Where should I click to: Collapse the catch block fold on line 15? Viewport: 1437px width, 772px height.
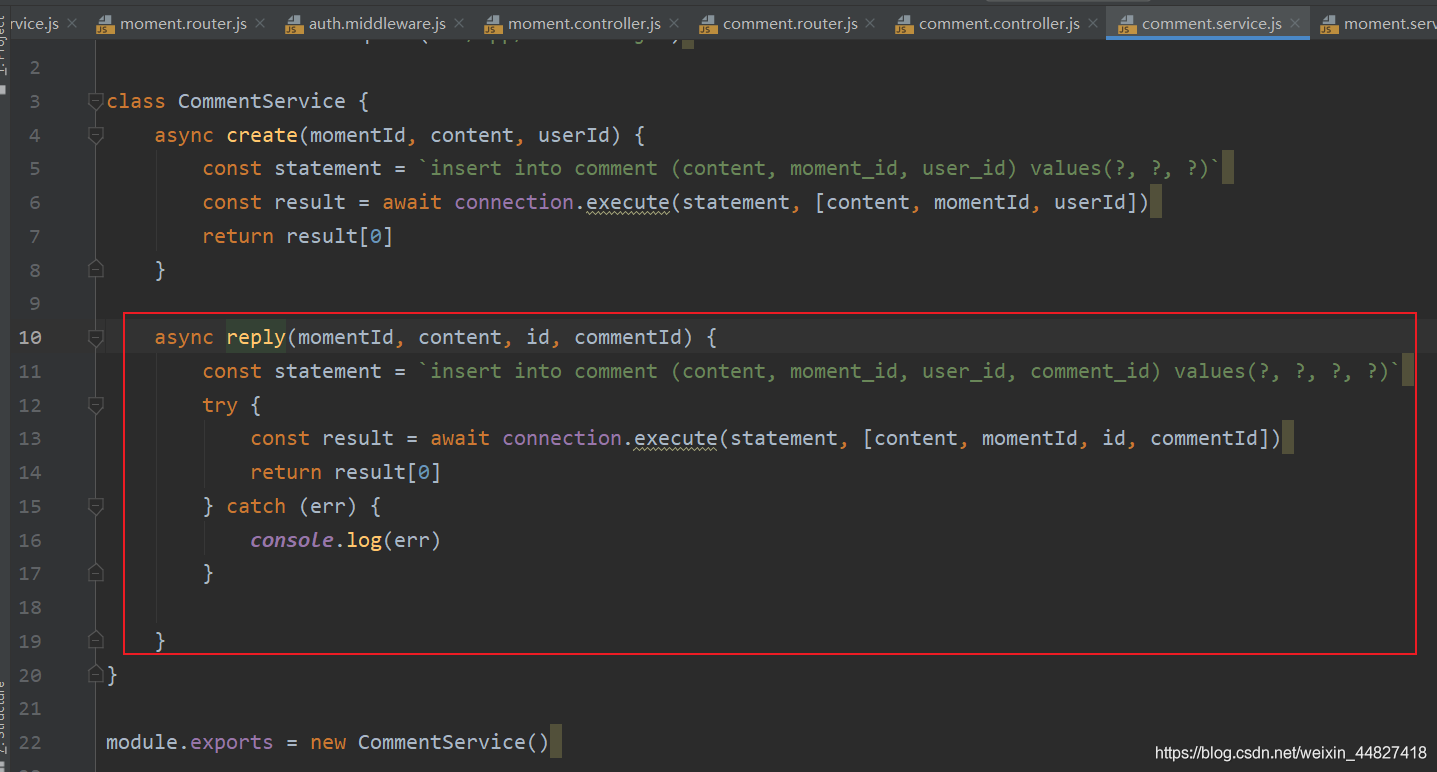pyautogui.click(x=95, y=506)
